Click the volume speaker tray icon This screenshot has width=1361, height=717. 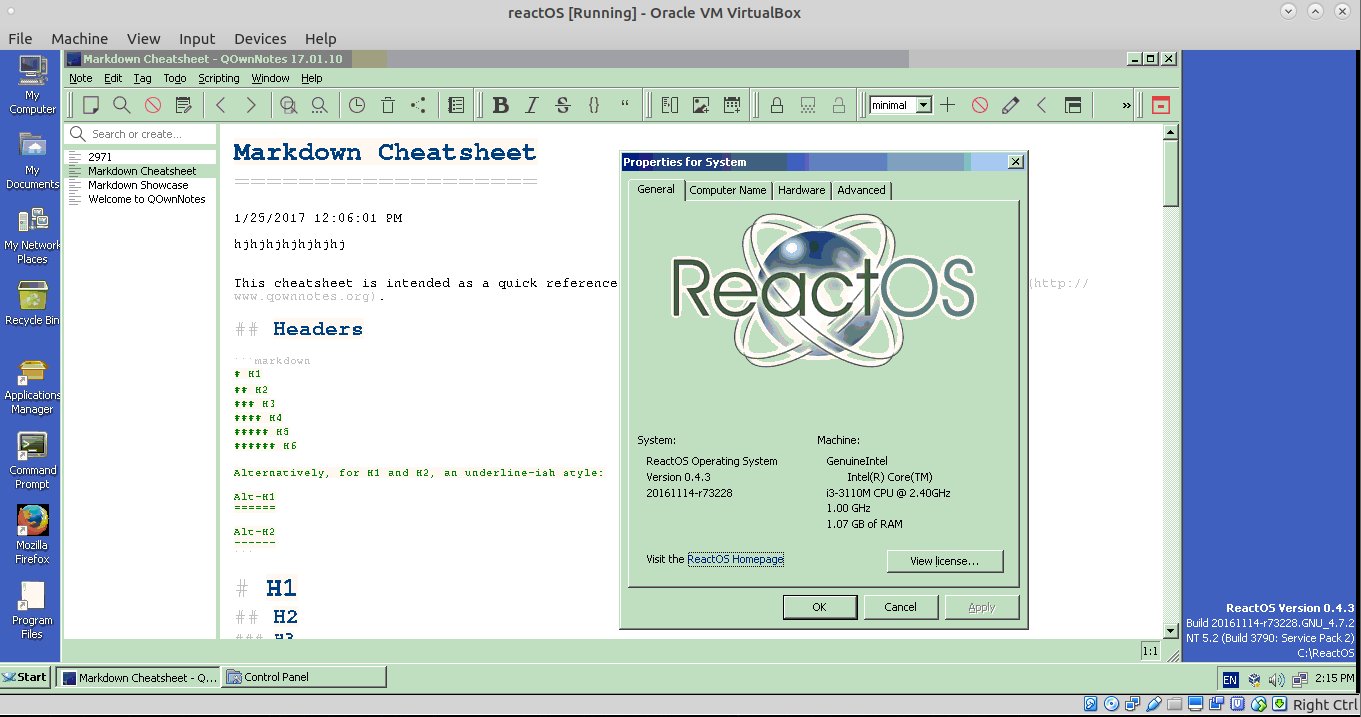pyautogui.click(x=1276, y=679)
